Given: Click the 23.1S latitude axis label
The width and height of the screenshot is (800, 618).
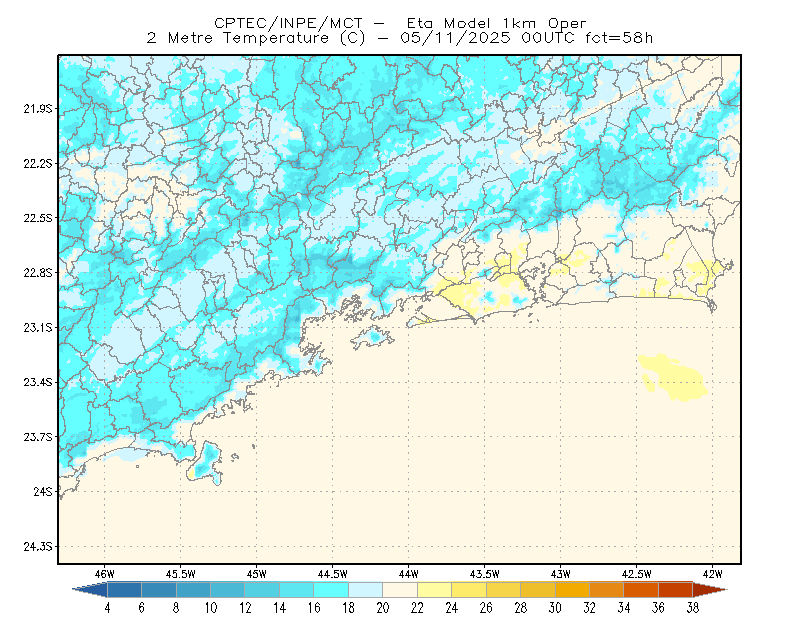Looking at the screenshot, I should (x=38, y=328).
